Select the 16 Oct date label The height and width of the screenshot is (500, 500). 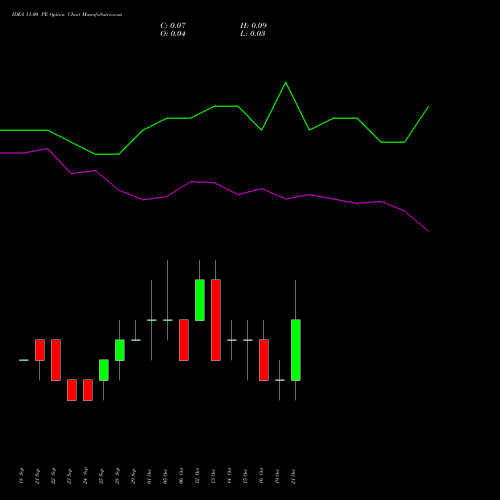262,476
